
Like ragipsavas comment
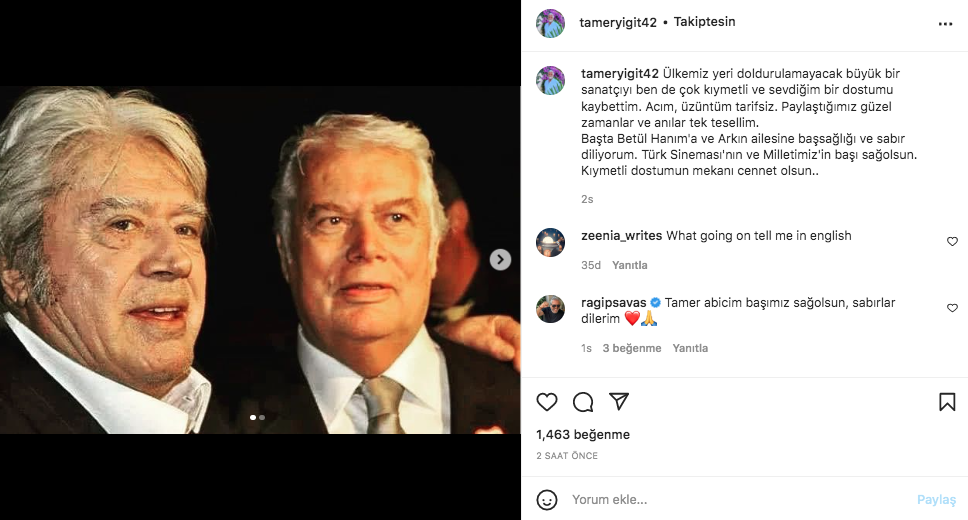point(952,309)
